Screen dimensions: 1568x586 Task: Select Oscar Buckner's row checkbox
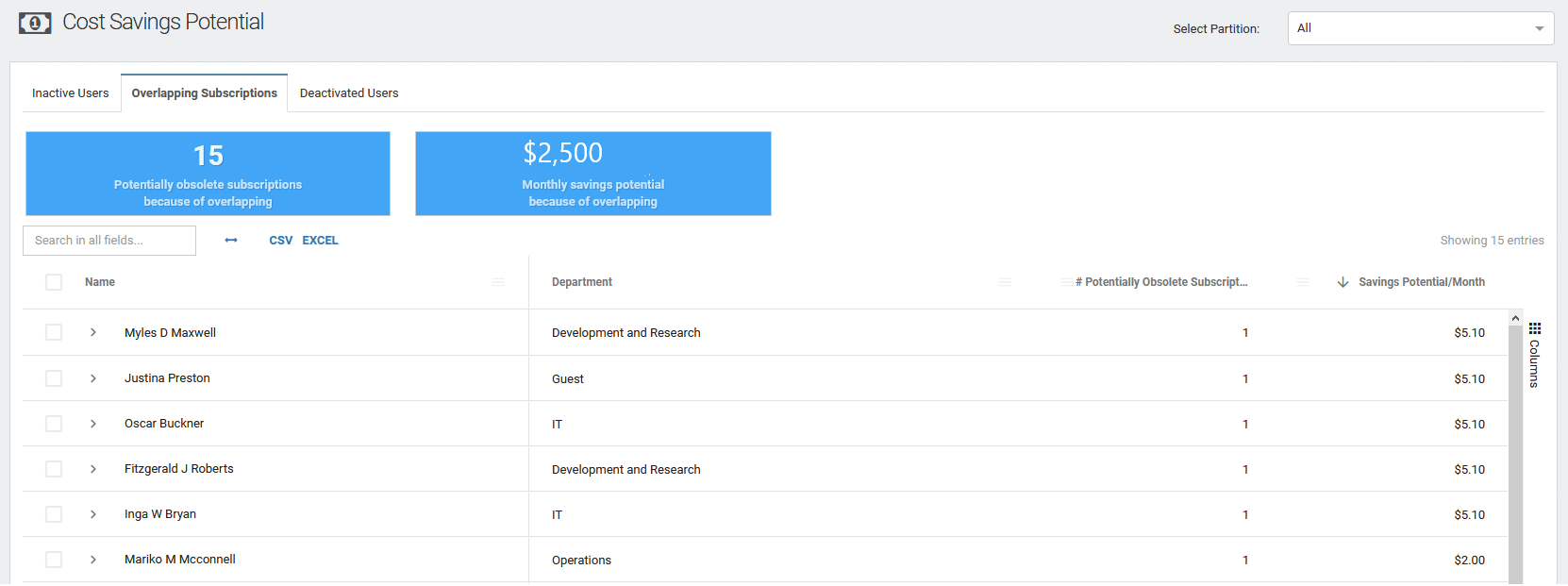click(54, 424)
